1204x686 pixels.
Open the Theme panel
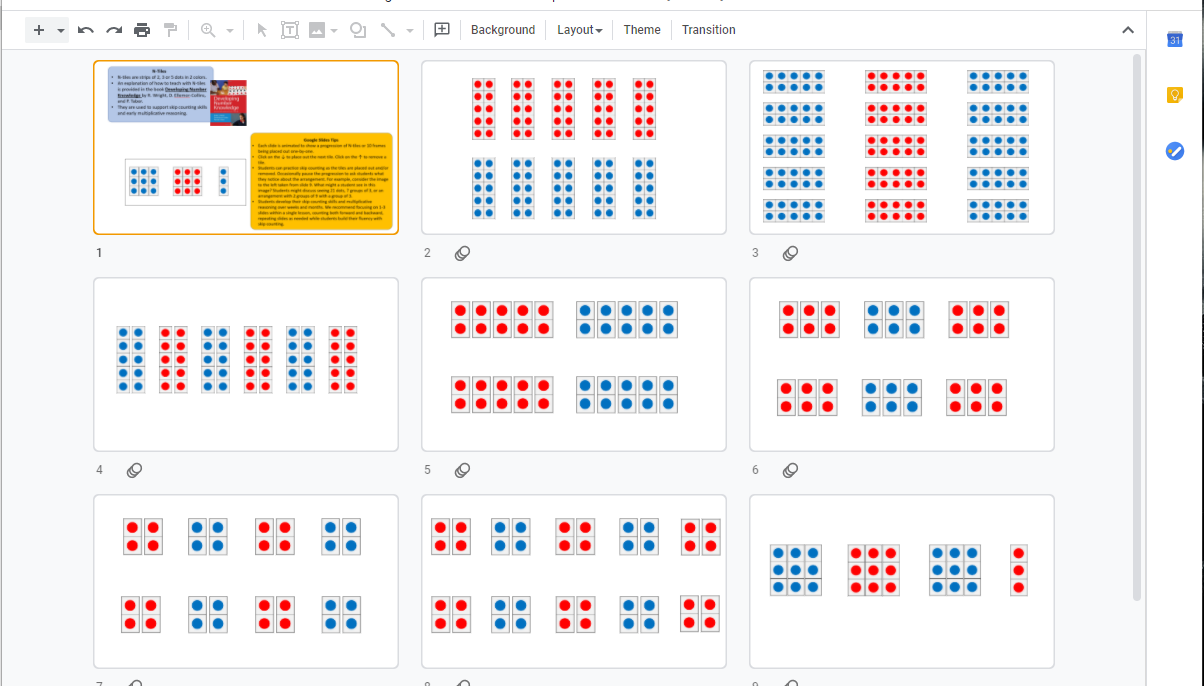(642, 30)
